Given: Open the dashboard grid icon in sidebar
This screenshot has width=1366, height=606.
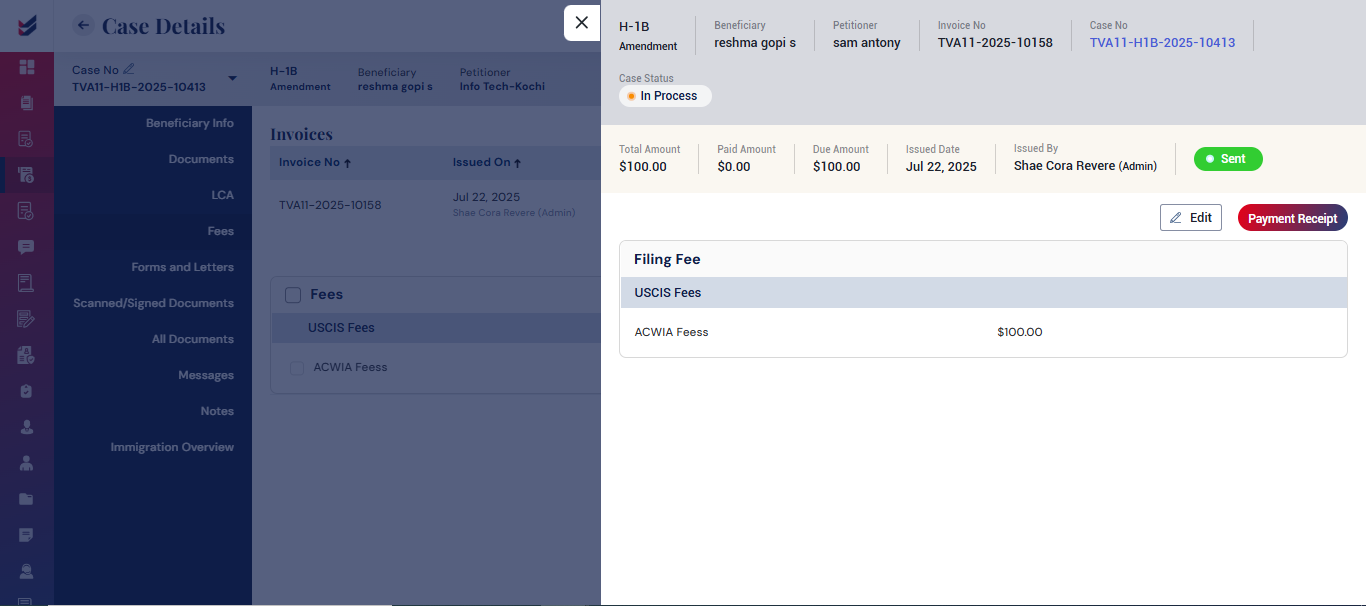Looking at the screenshot, I should [x=27, y=67].
